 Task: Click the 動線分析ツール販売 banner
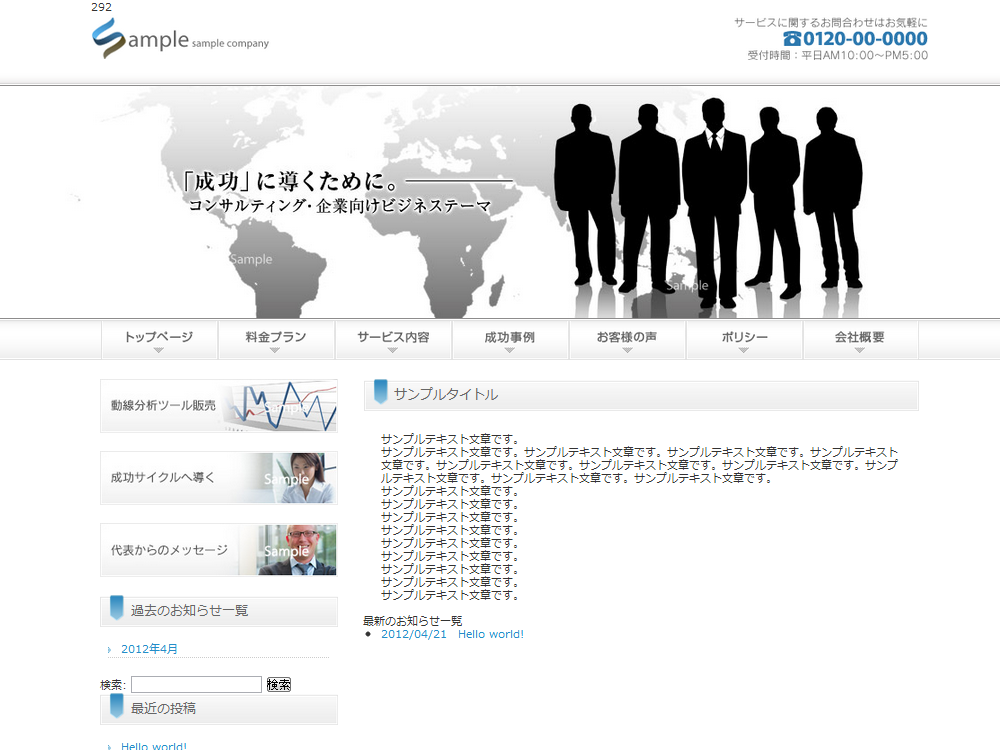click(x=219, y=406)
